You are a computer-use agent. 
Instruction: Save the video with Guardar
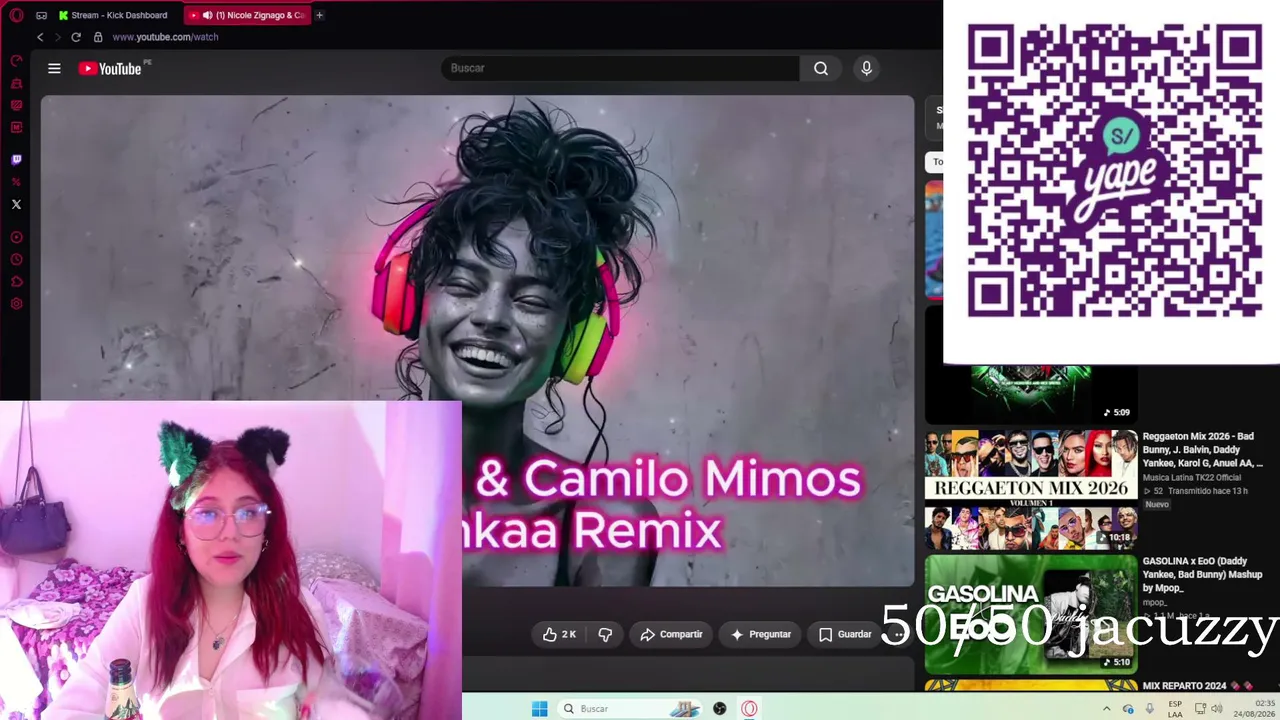[x=845, y=634]
